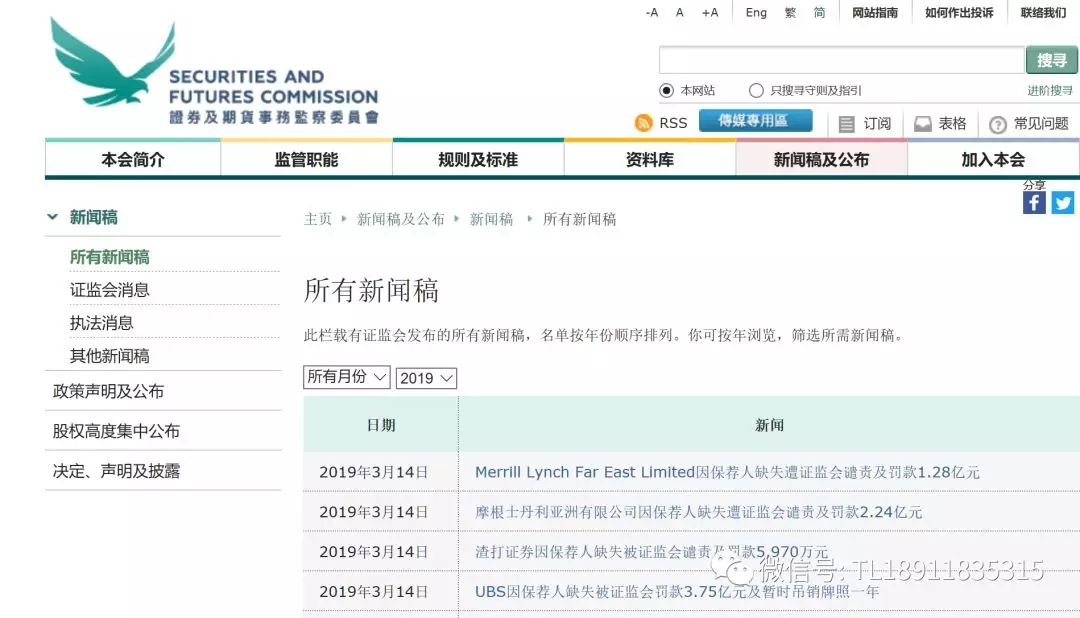Go to 新闻稿及公布 breadcrumb
The width and height of the screenshot is (1080, 618).
click(400, 219)
